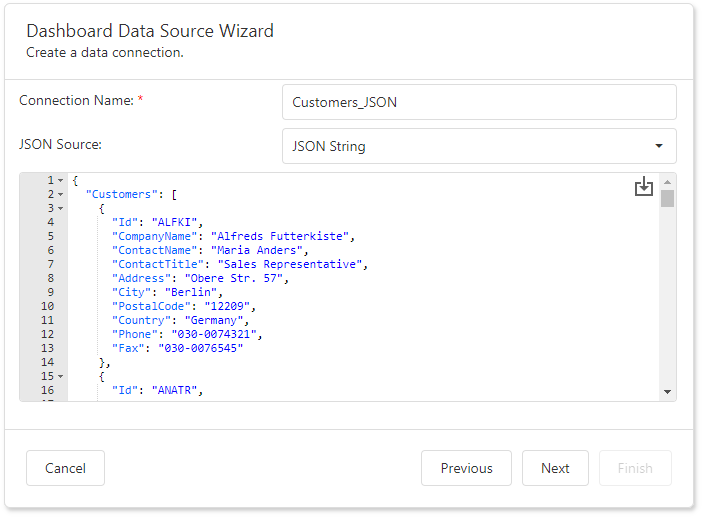Go back with the Previous button
The image size is (702, 517).
[466, 468]
